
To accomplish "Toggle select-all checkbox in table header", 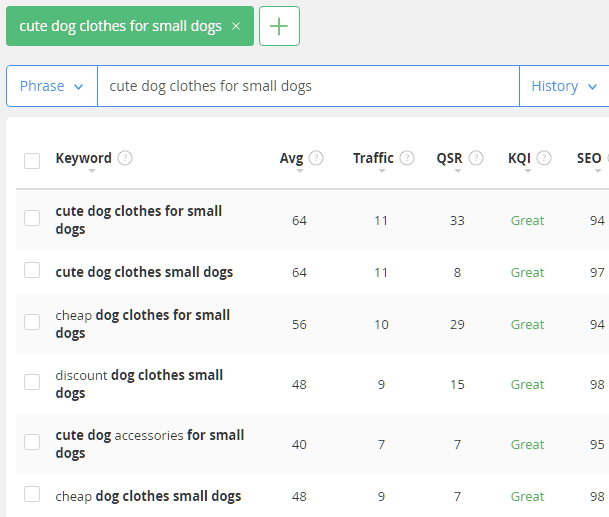I will tap(32, 161).
